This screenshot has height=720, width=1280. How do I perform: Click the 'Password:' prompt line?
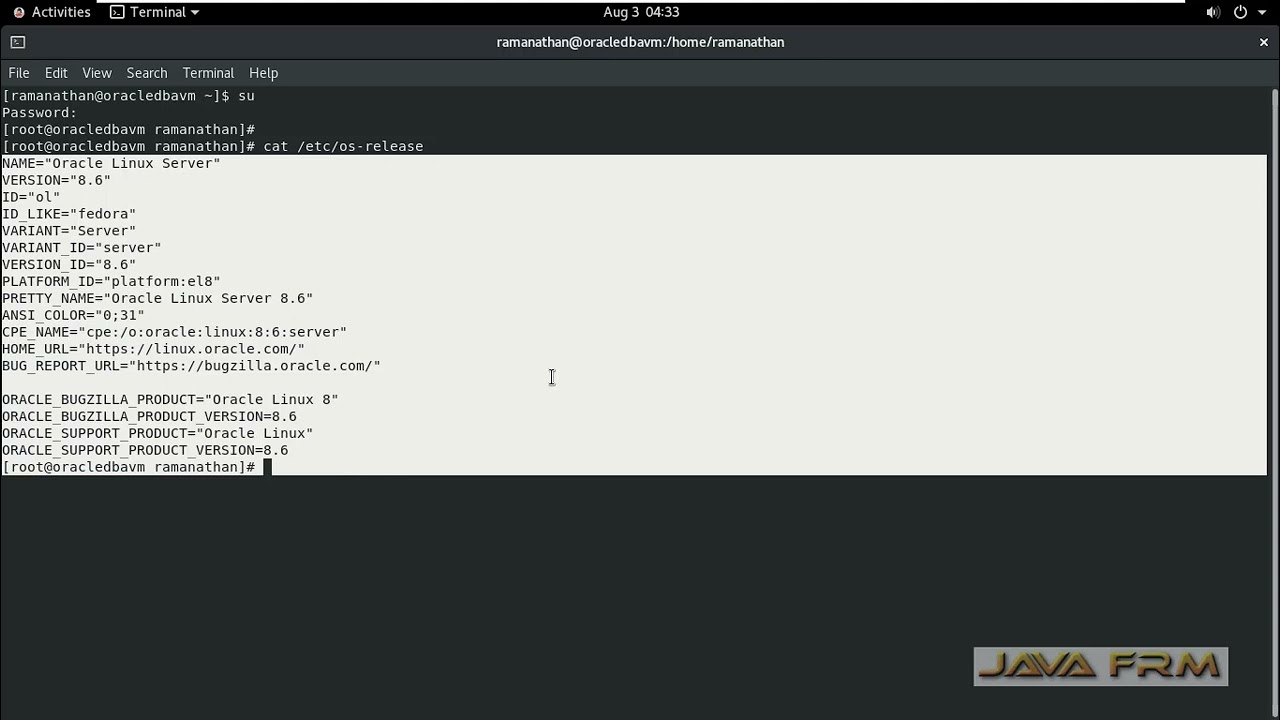pos(40,113)
